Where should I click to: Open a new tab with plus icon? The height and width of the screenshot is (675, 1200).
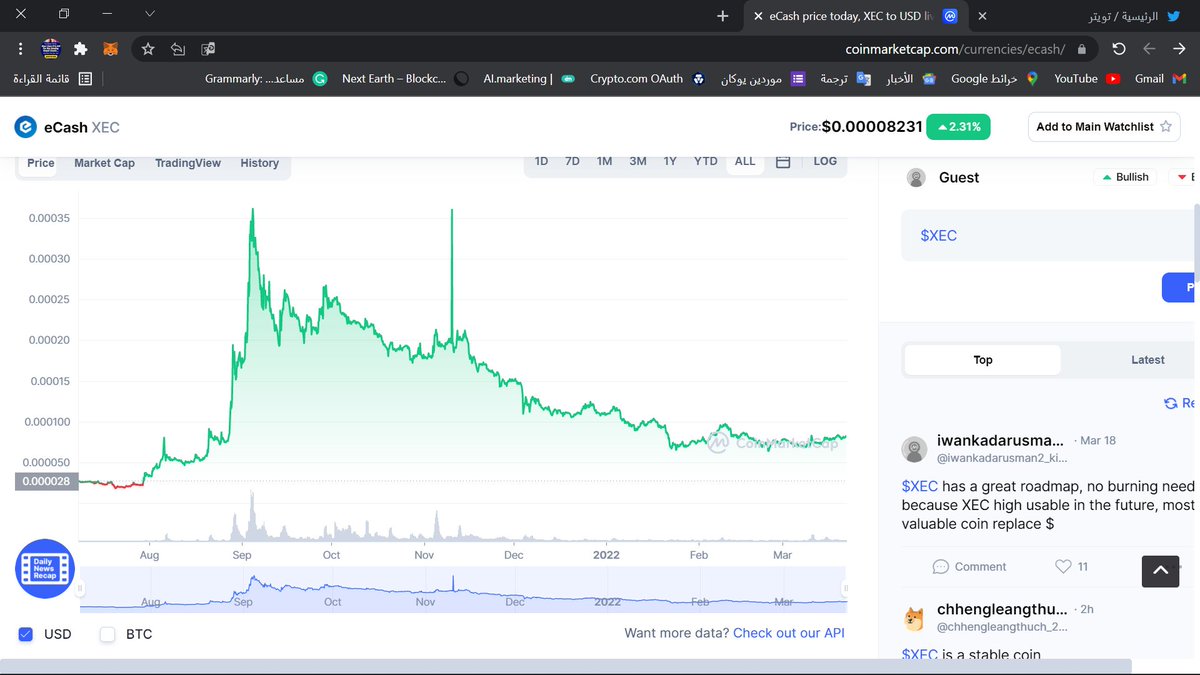pos(723,16)
